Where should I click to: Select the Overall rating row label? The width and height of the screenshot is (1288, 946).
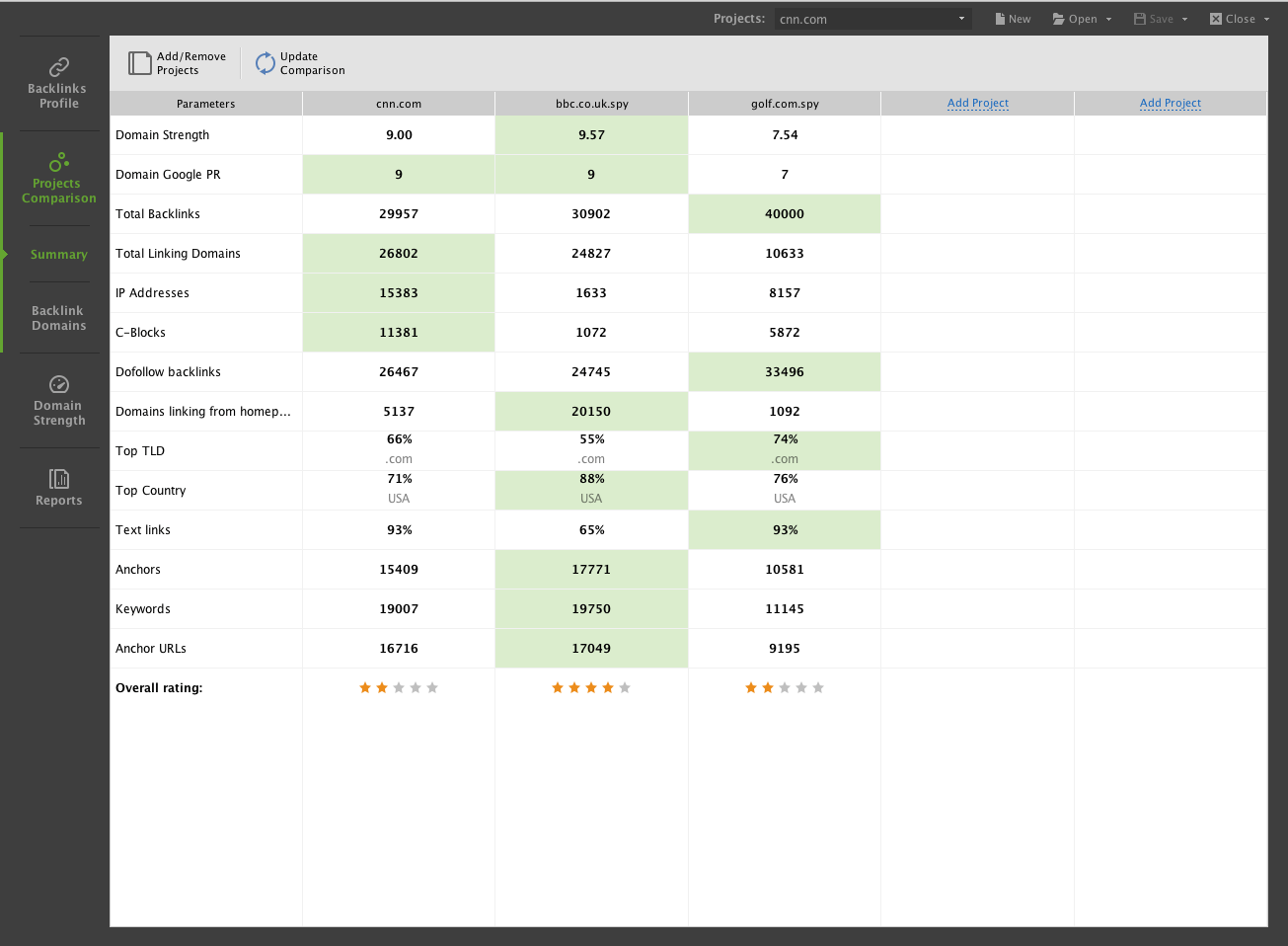[159, 688]
